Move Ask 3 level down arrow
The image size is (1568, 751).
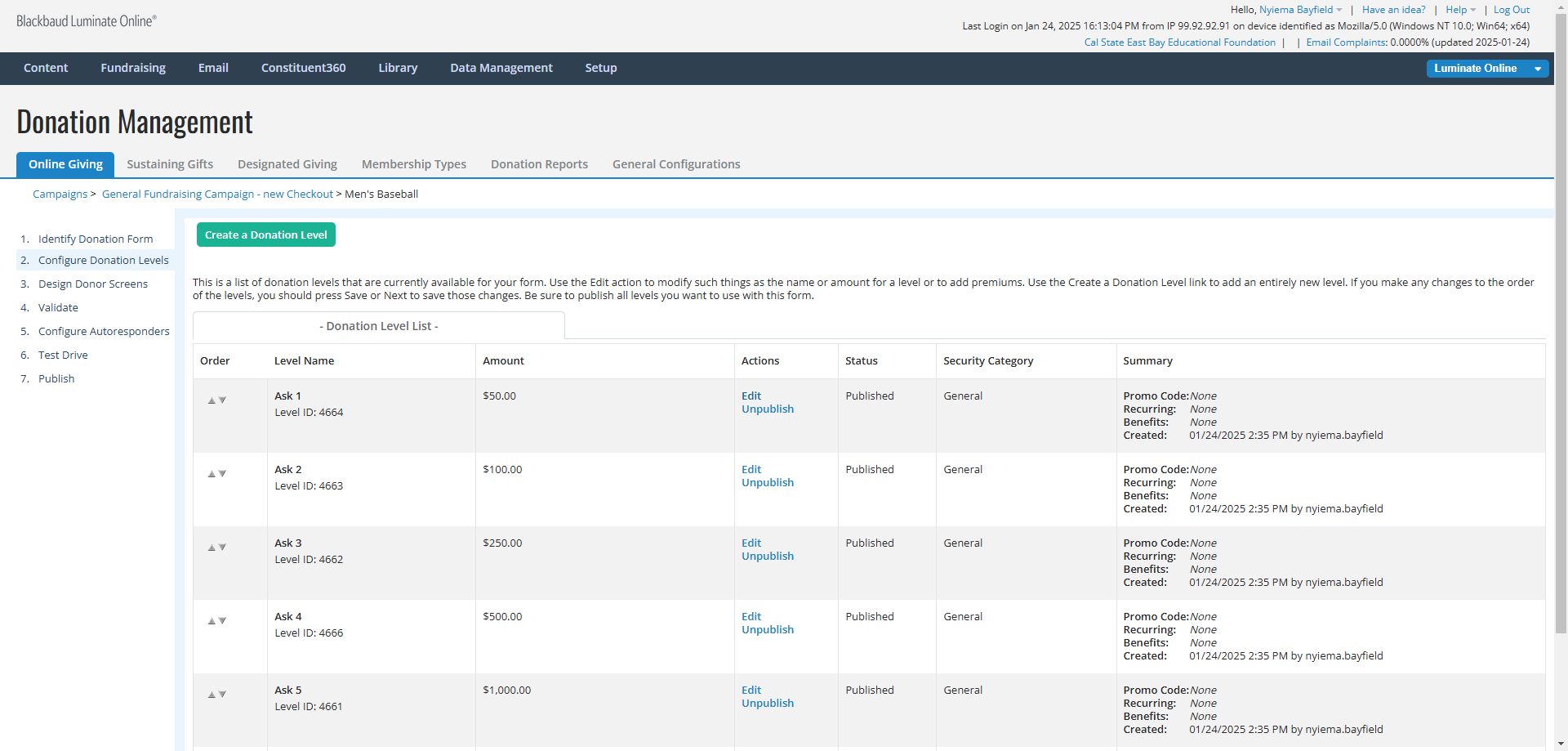point(222,548)
